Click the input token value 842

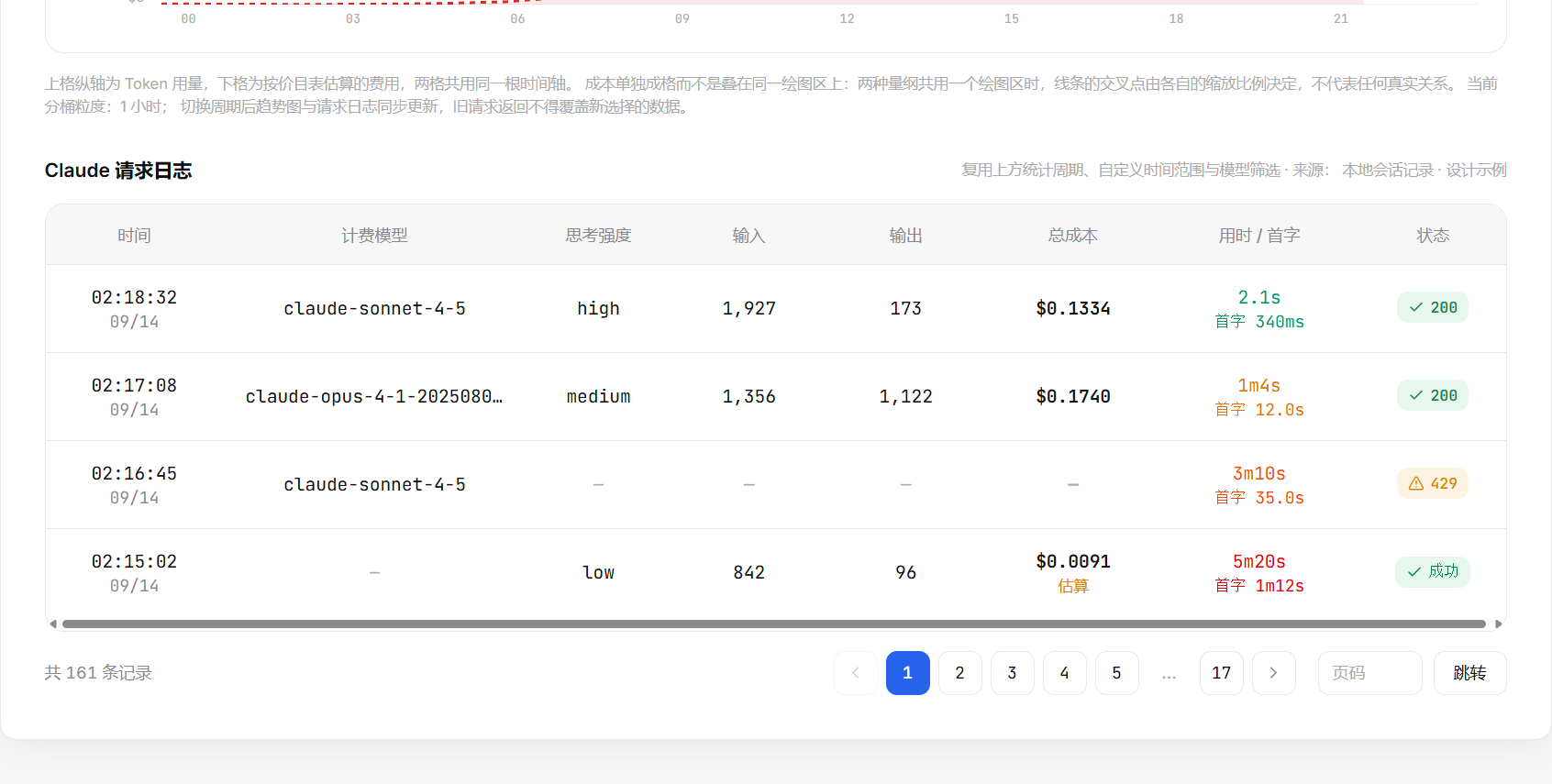748,573
